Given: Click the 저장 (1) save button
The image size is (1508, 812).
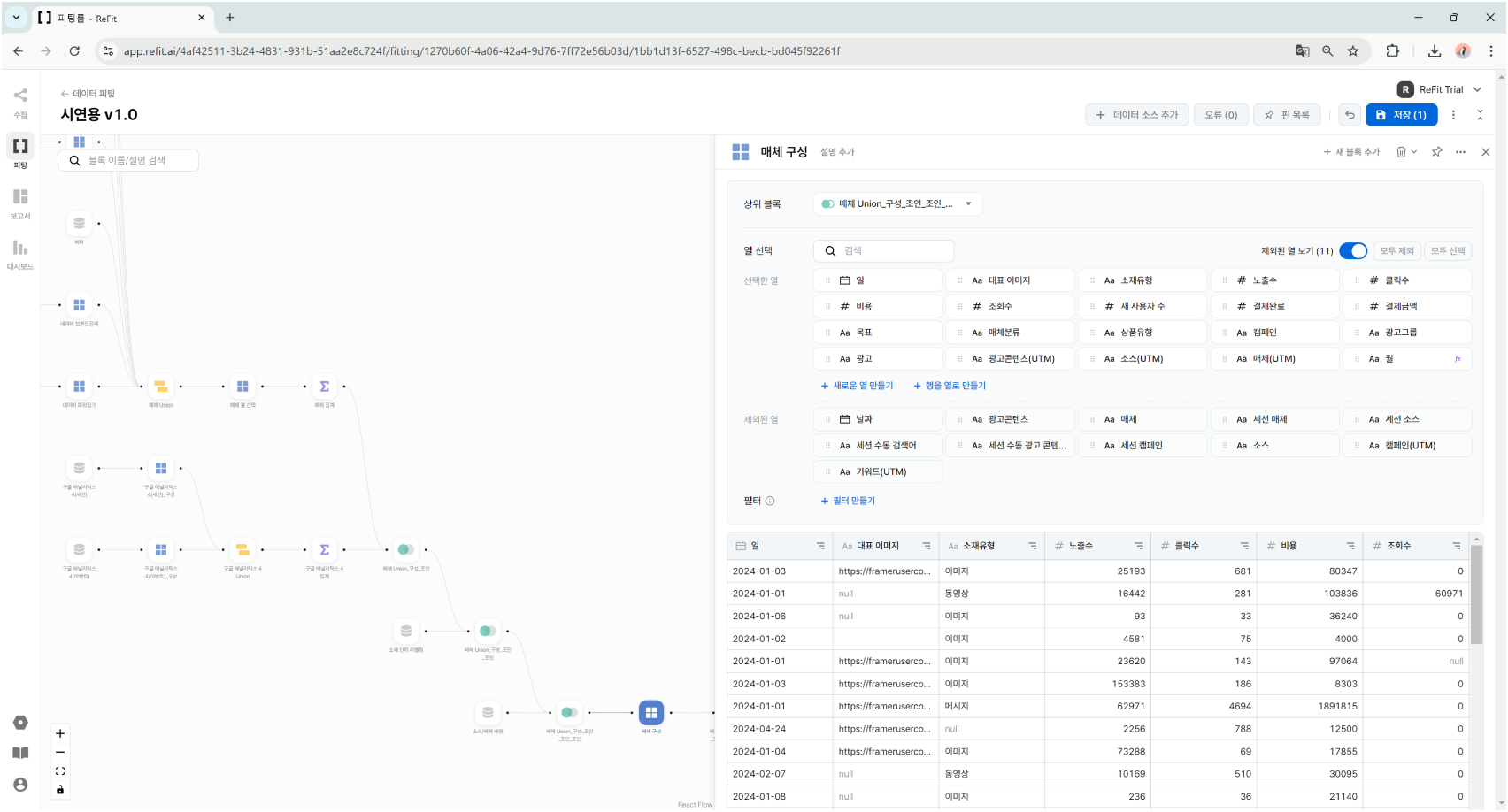Looking at the screenshot, I should point(1401,115).
